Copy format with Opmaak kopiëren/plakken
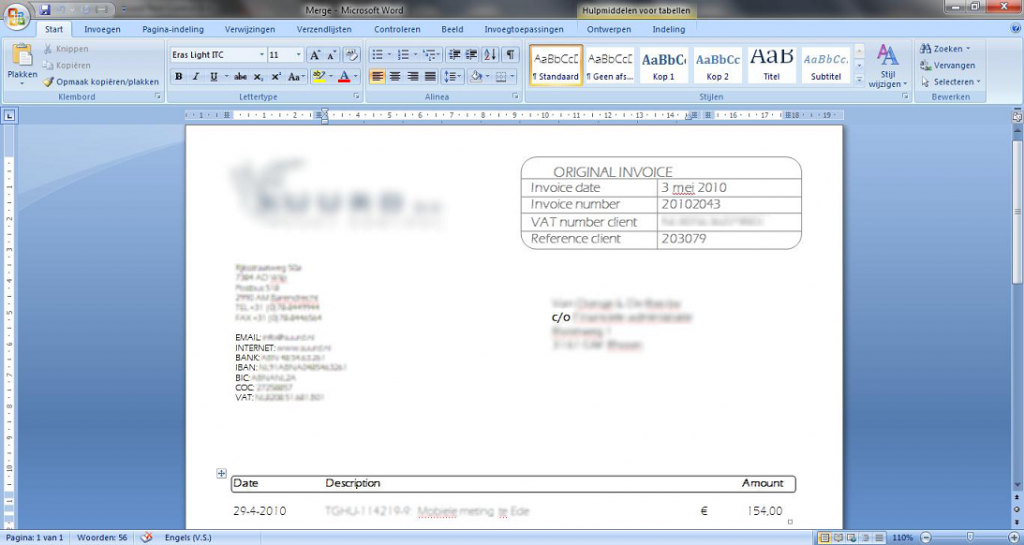The image size is (1024, 545). tap(101, 82)
